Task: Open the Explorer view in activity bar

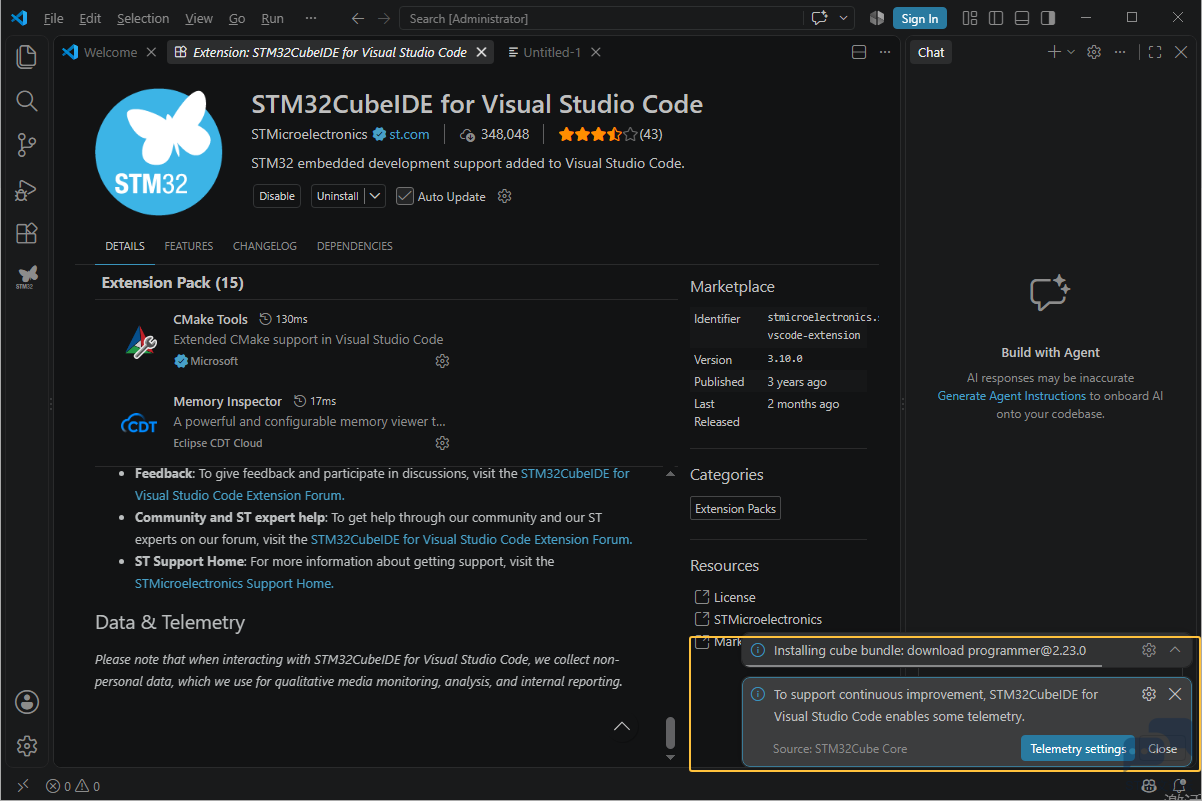Action: (27, 56)
